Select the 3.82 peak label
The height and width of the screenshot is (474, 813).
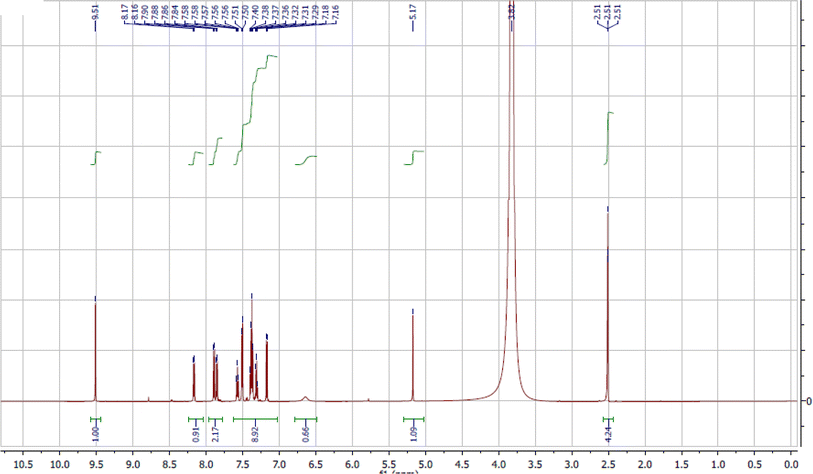[512, 12]
